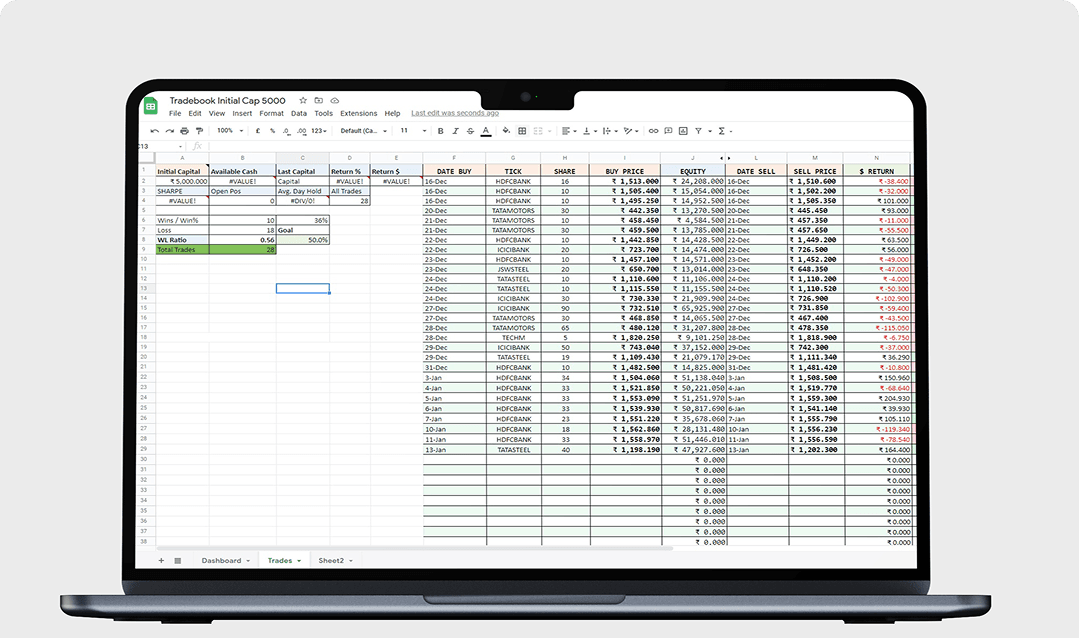Add a new sheet with plus icon
1079x638 pixels.
tap(160, 561)
